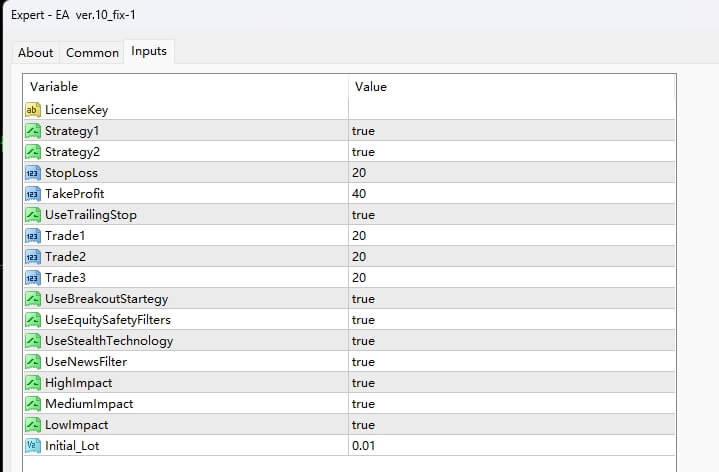Click the Trade2 integer type icon
719x472 pixels.
(32, 257)
